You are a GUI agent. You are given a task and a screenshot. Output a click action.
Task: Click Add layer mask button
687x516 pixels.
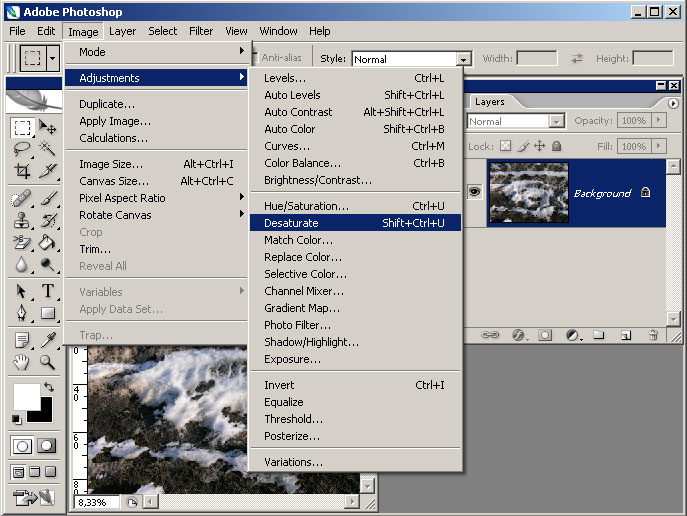point(545,336)
